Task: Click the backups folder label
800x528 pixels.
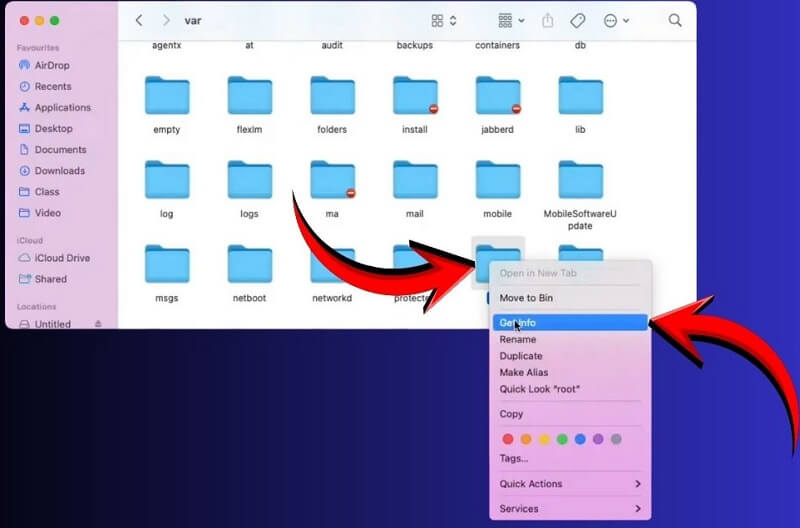Action: click(x=415, y=45)
